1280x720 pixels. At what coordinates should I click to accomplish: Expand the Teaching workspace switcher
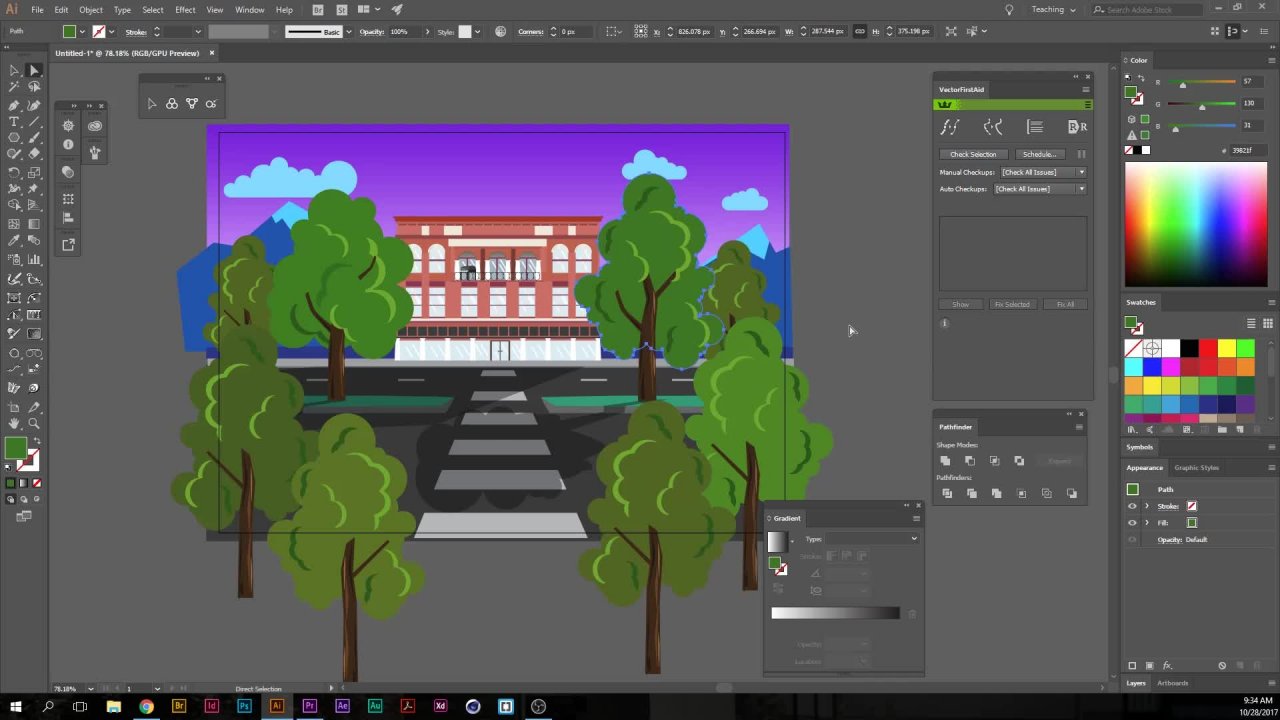[x=1053, y=10]
